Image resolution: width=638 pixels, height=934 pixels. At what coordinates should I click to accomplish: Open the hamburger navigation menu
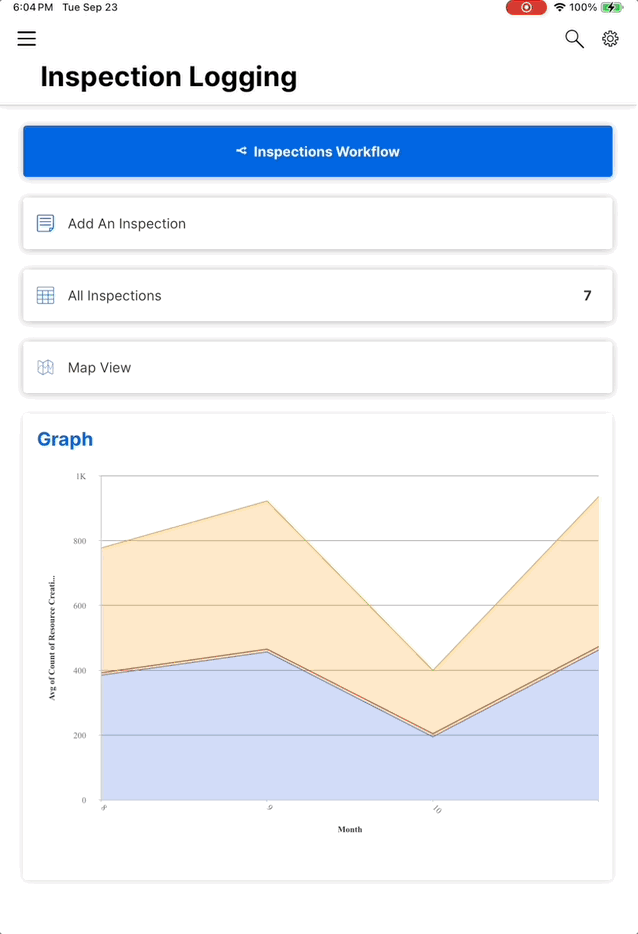(27, 39)
